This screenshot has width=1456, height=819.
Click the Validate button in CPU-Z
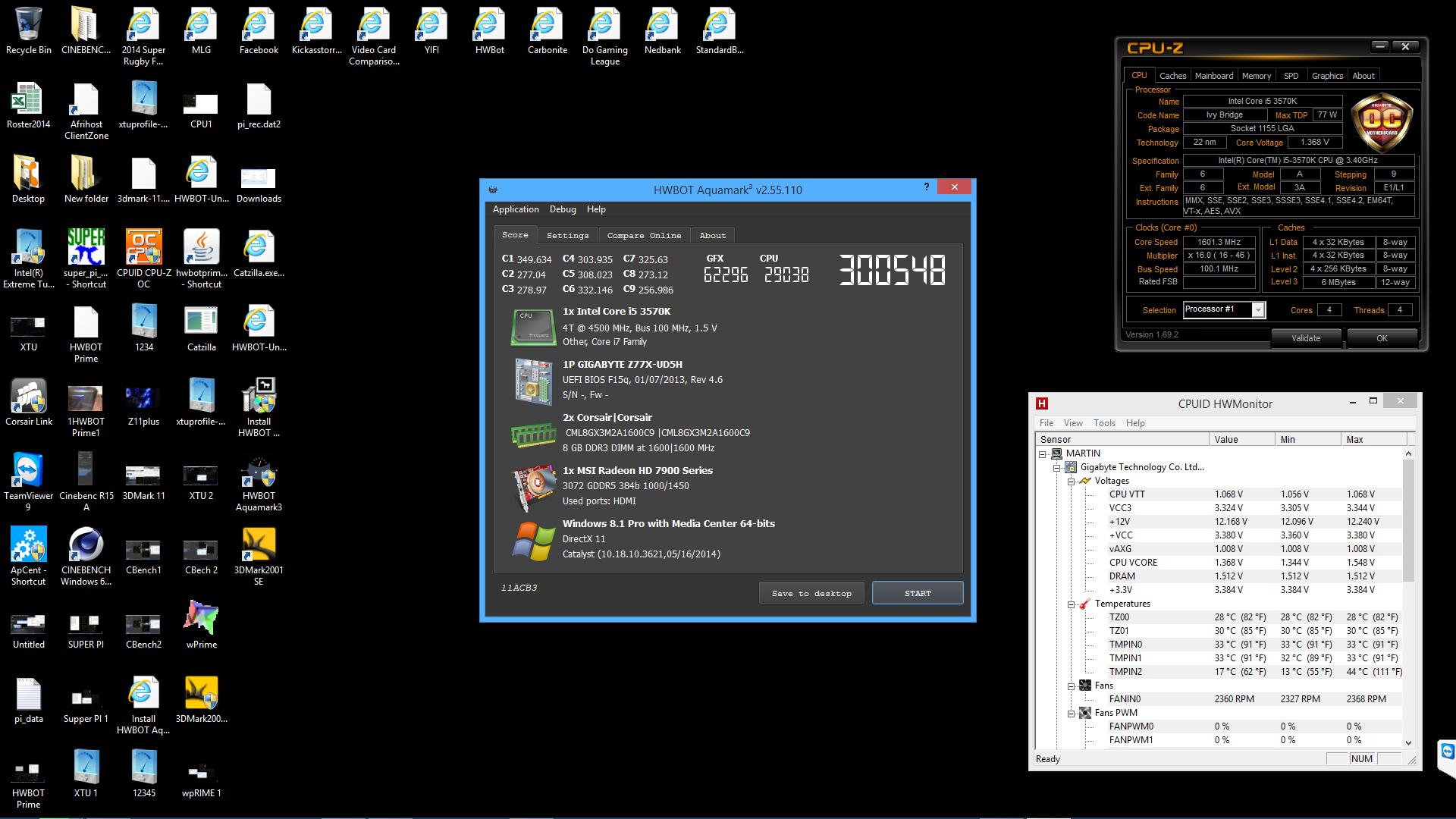1306,338
